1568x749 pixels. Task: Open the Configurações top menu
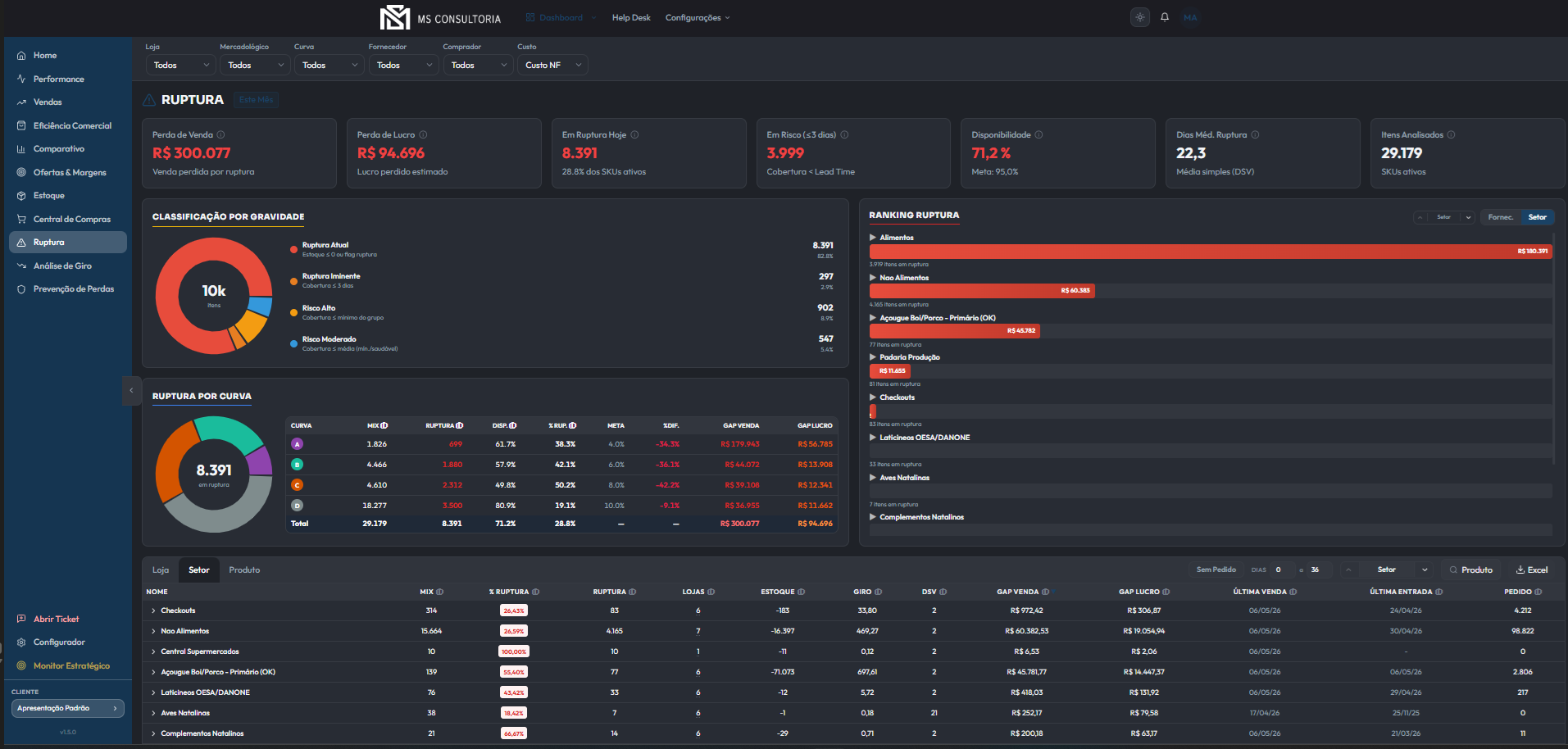(698, 17)
